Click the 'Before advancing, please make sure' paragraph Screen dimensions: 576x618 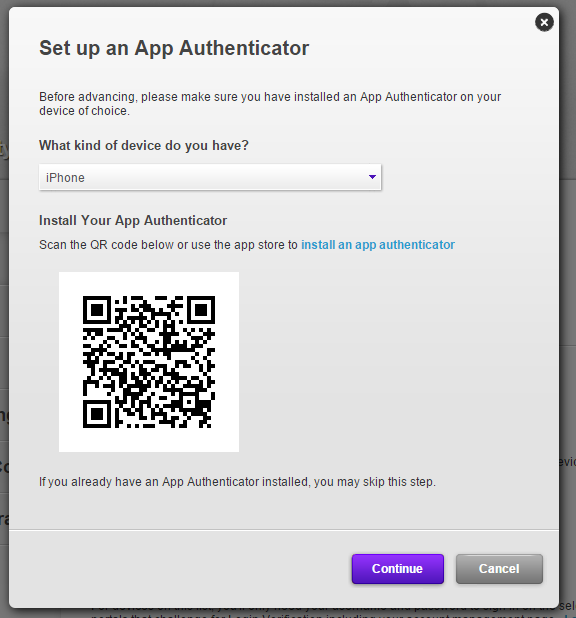270,104
